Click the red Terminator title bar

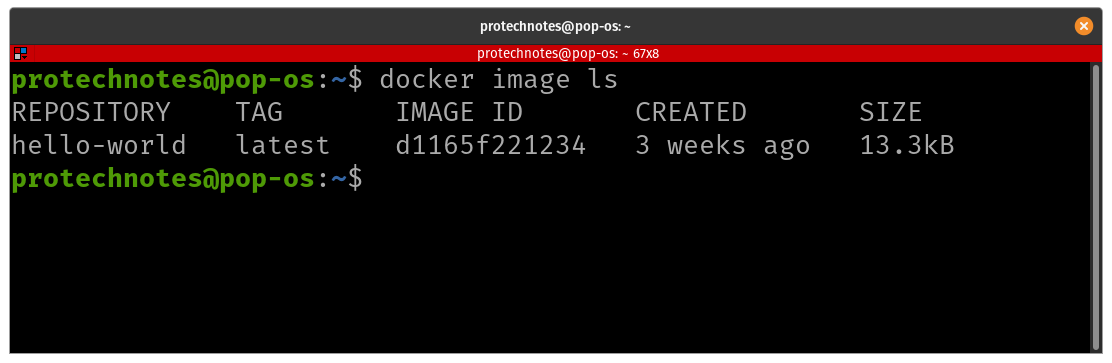[x=556, y=53]
